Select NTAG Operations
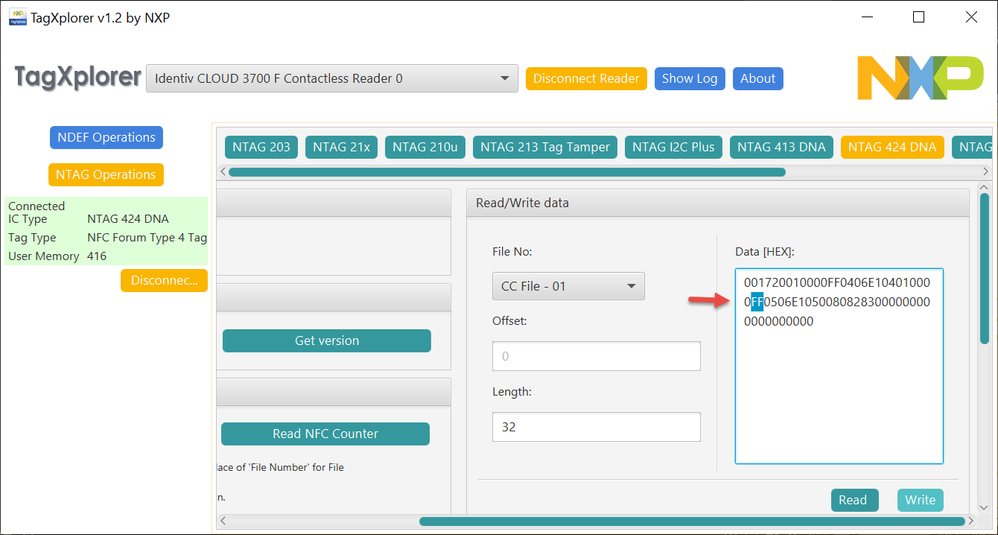The height and width of the screenshot is (535, 998). pos(106,174)
